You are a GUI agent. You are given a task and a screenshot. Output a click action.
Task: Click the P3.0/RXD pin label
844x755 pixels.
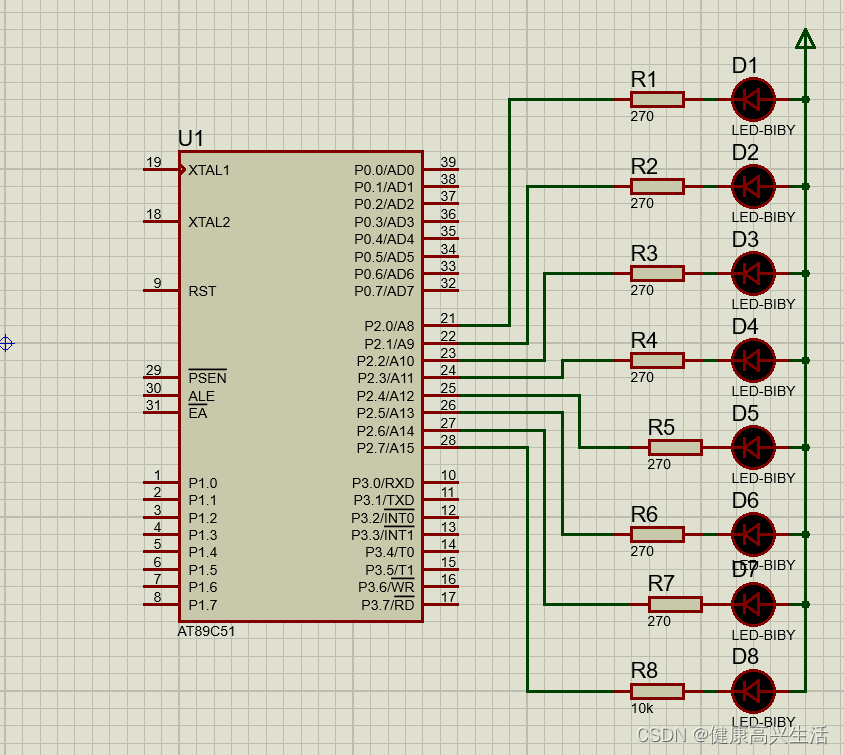383,483
